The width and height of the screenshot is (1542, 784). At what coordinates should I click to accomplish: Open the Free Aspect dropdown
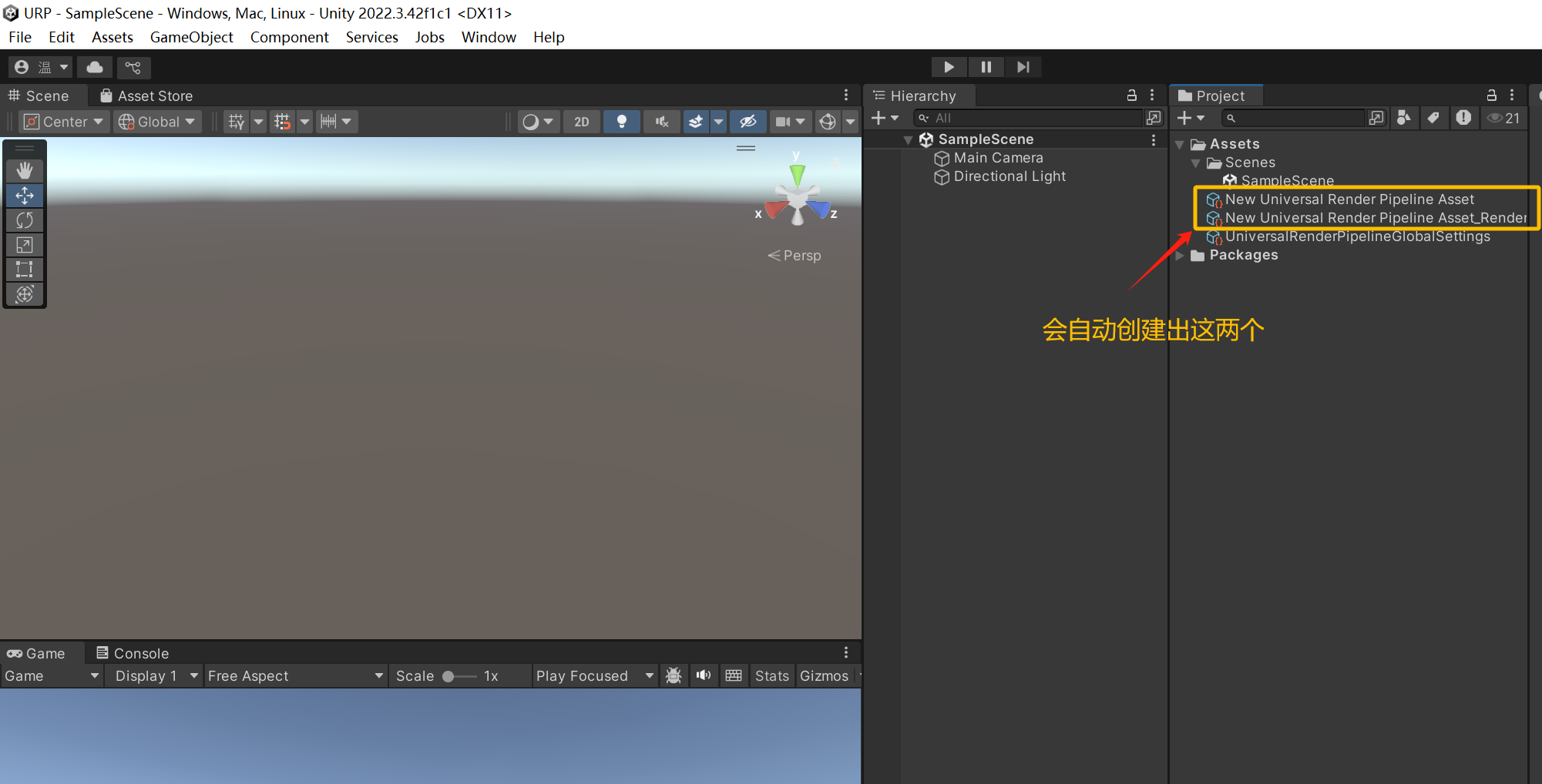click(x=295, y=675)
